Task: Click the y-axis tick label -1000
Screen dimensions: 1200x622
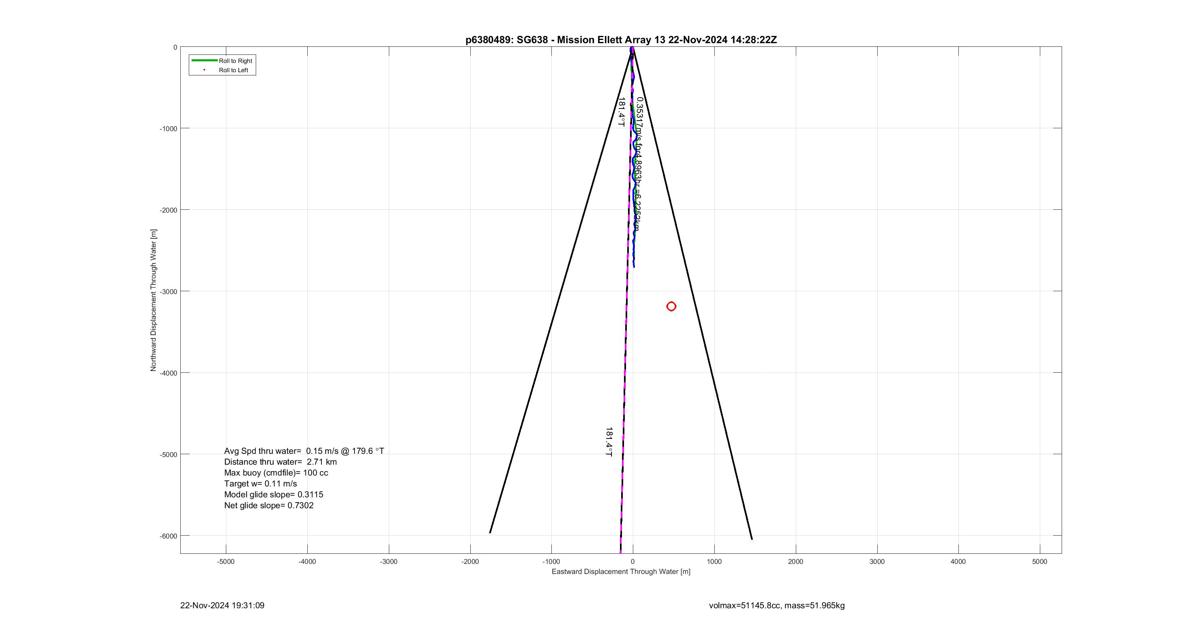Action: click(168, 129)
